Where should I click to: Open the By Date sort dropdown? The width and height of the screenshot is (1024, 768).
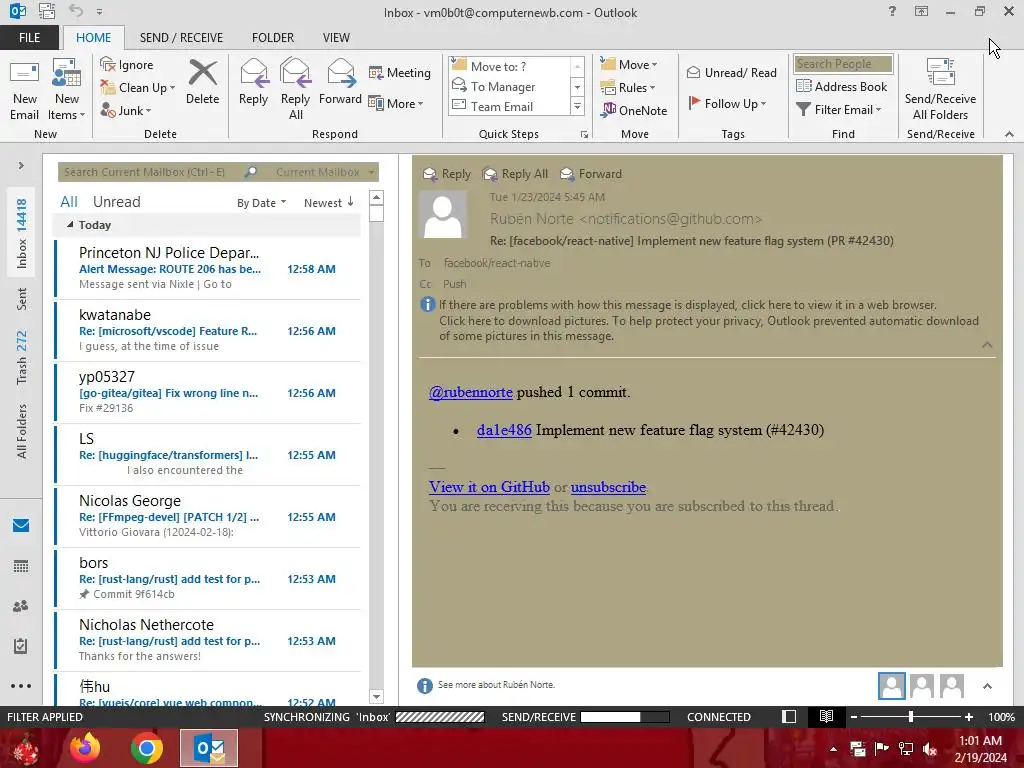(x=261, y=203)
